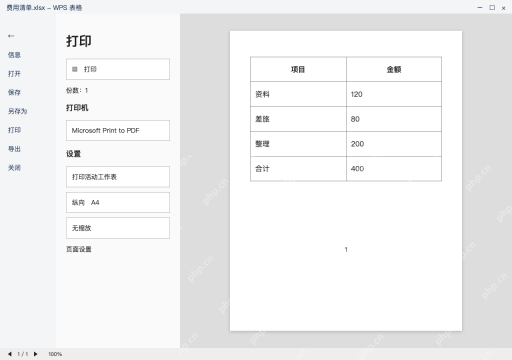Click the 差旅 row cell
The image size is (512, 360).
(x=298, y=119)
